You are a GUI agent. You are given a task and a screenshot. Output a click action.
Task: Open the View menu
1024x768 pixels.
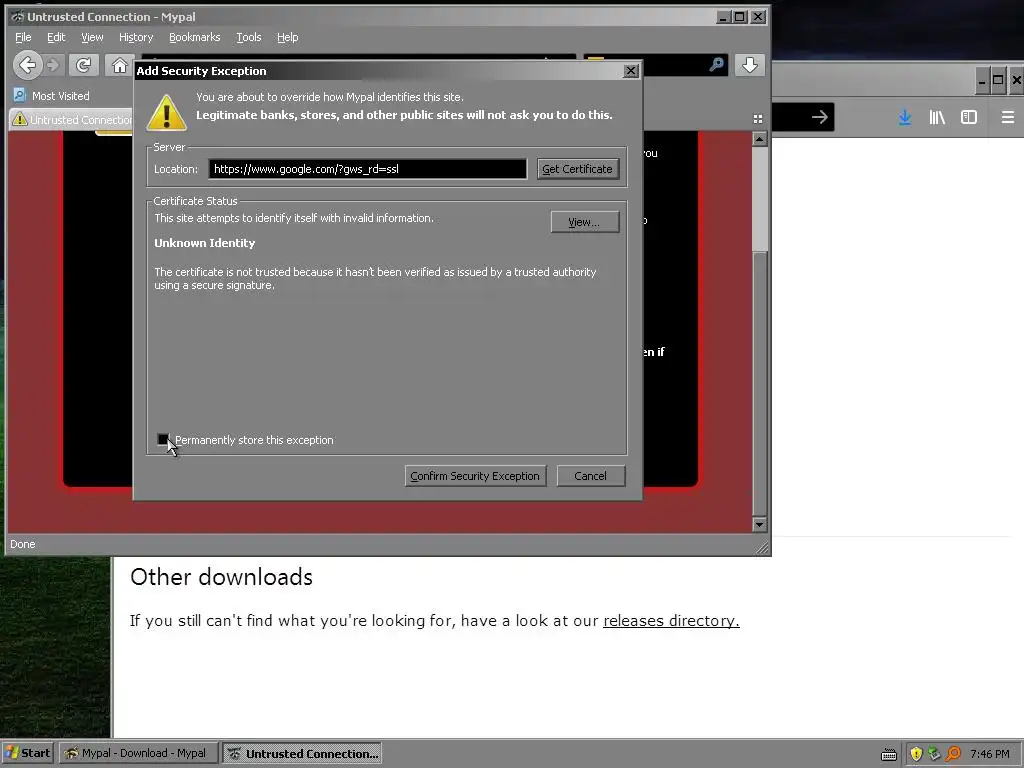(92, 37)
